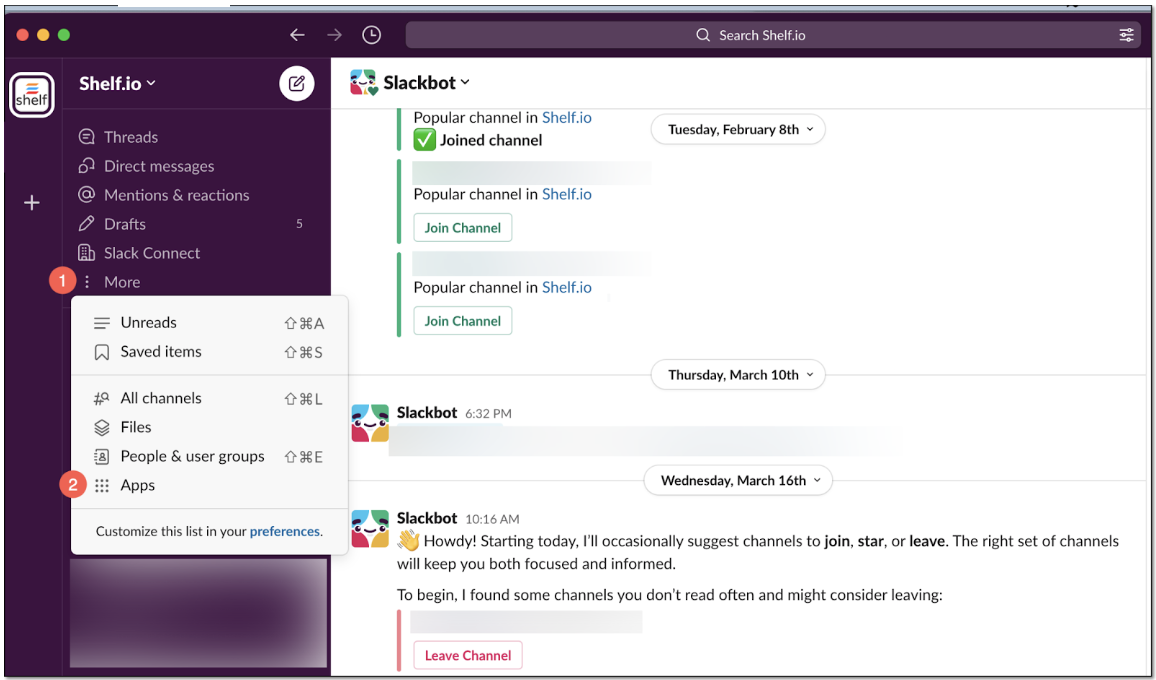1156x680 pixels.
Task: Click the Drafts pencil icon
Action: (x=86, y=223)
